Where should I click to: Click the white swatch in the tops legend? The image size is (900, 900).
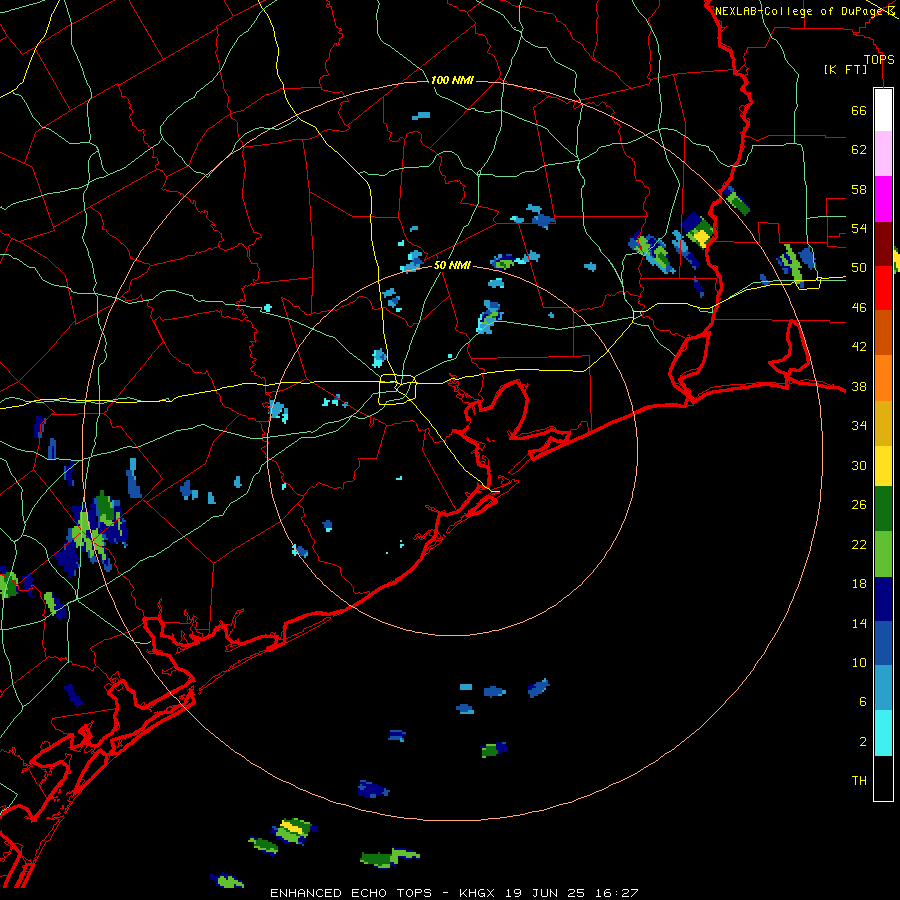click(883, 110)
